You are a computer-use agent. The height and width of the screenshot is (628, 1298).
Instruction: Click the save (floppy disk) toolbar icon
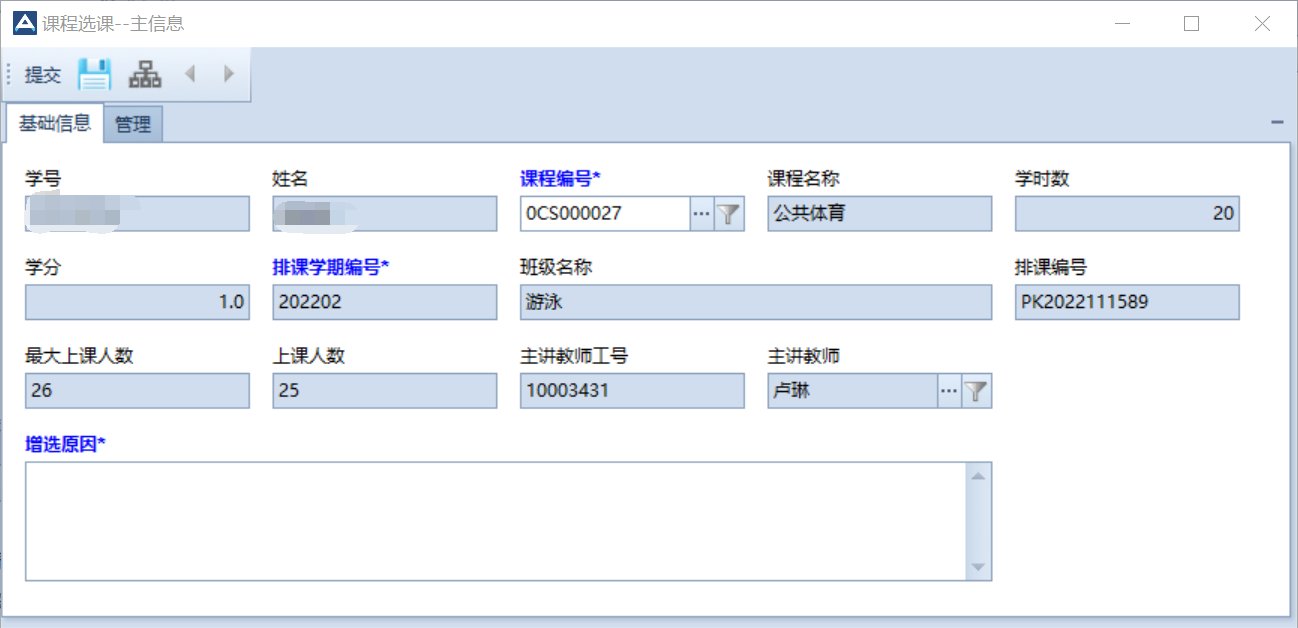tap(95, 73)
